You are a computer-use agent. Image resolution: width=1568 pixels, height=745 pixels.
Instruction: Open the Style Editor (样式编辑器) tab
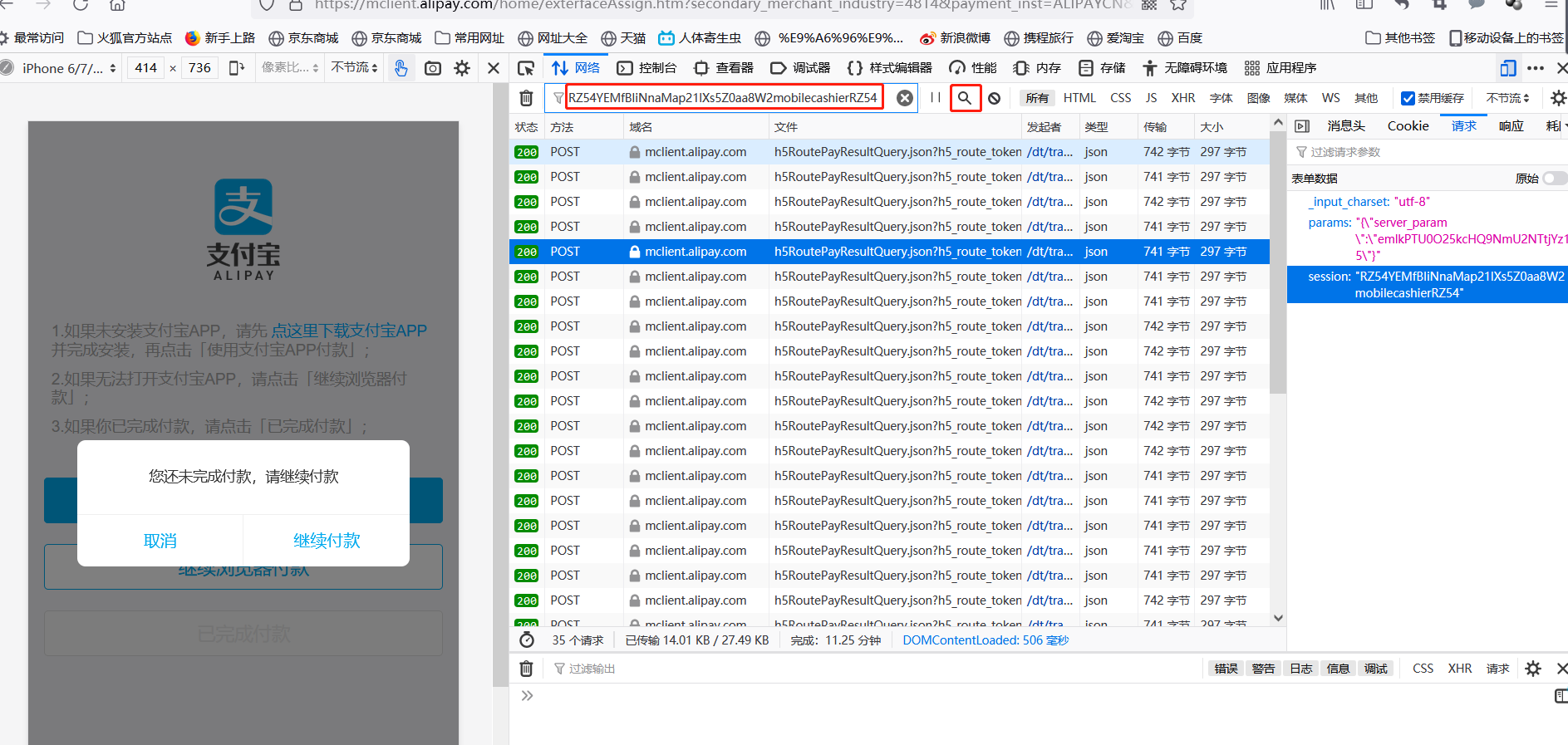click(889, 68)
